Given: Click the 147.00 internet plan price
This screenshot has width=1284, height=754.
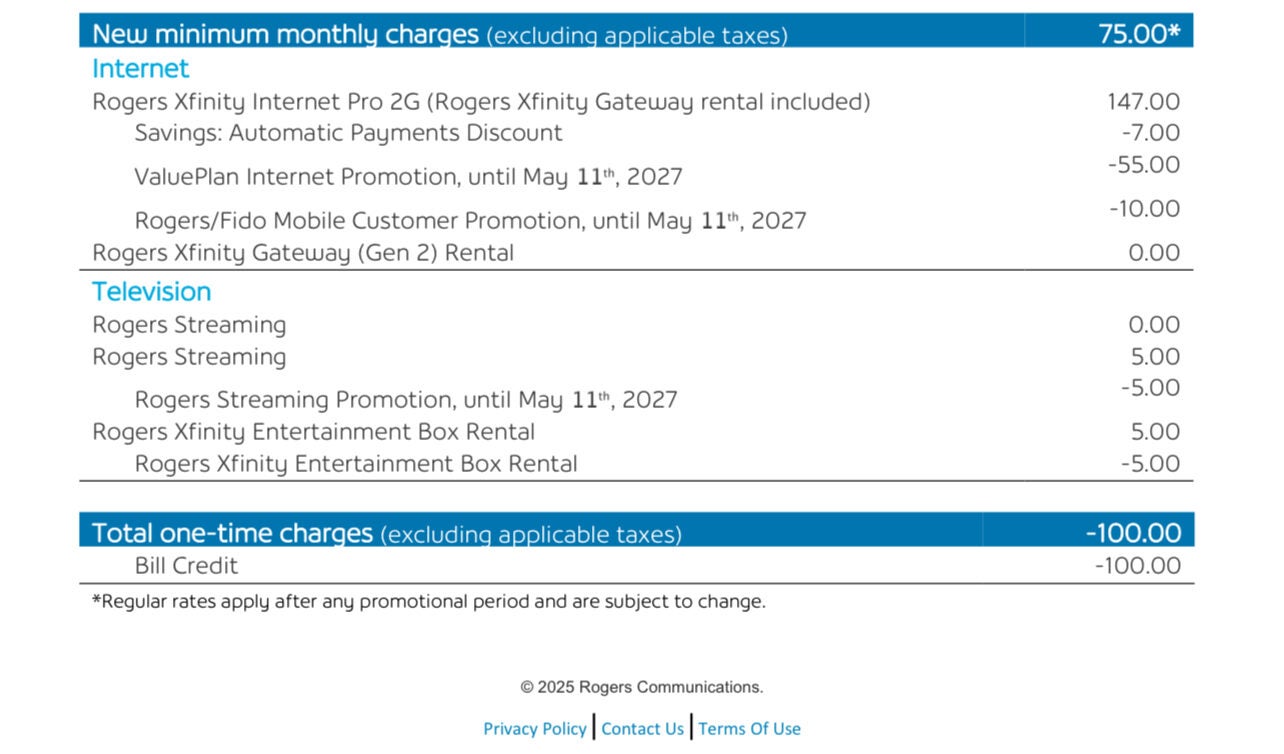Looking at the screenshot, I should (x=1143, y=102).
